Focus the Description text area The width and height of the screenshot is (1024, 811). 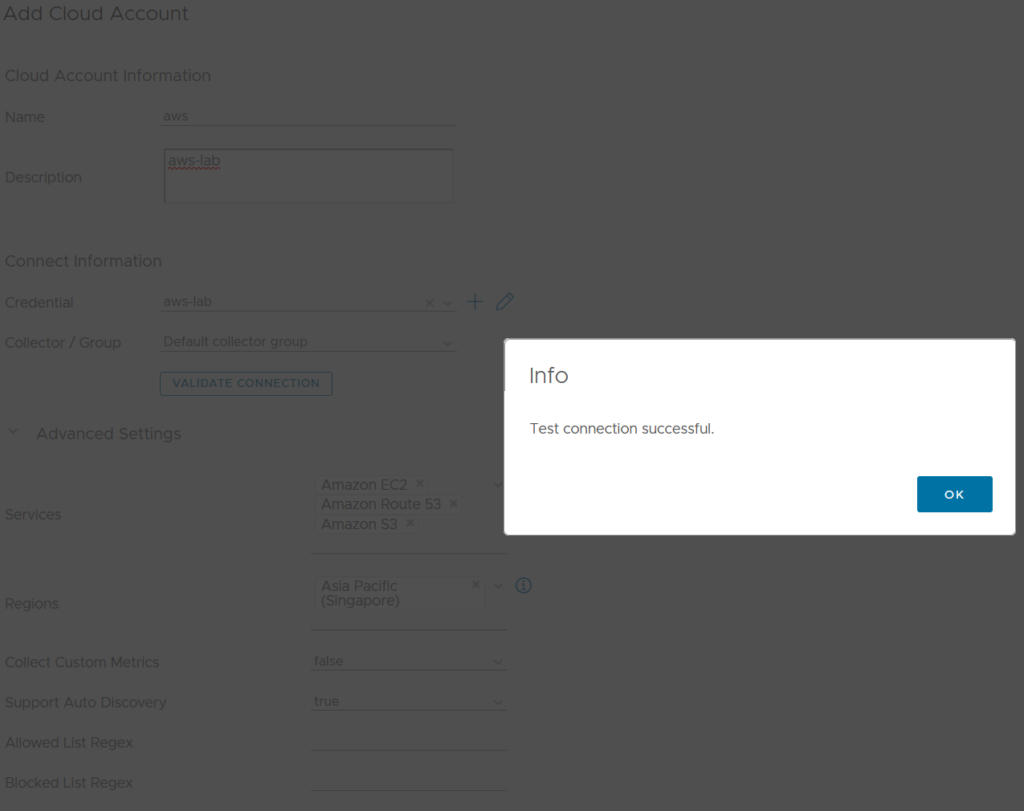tap(308, 176)
